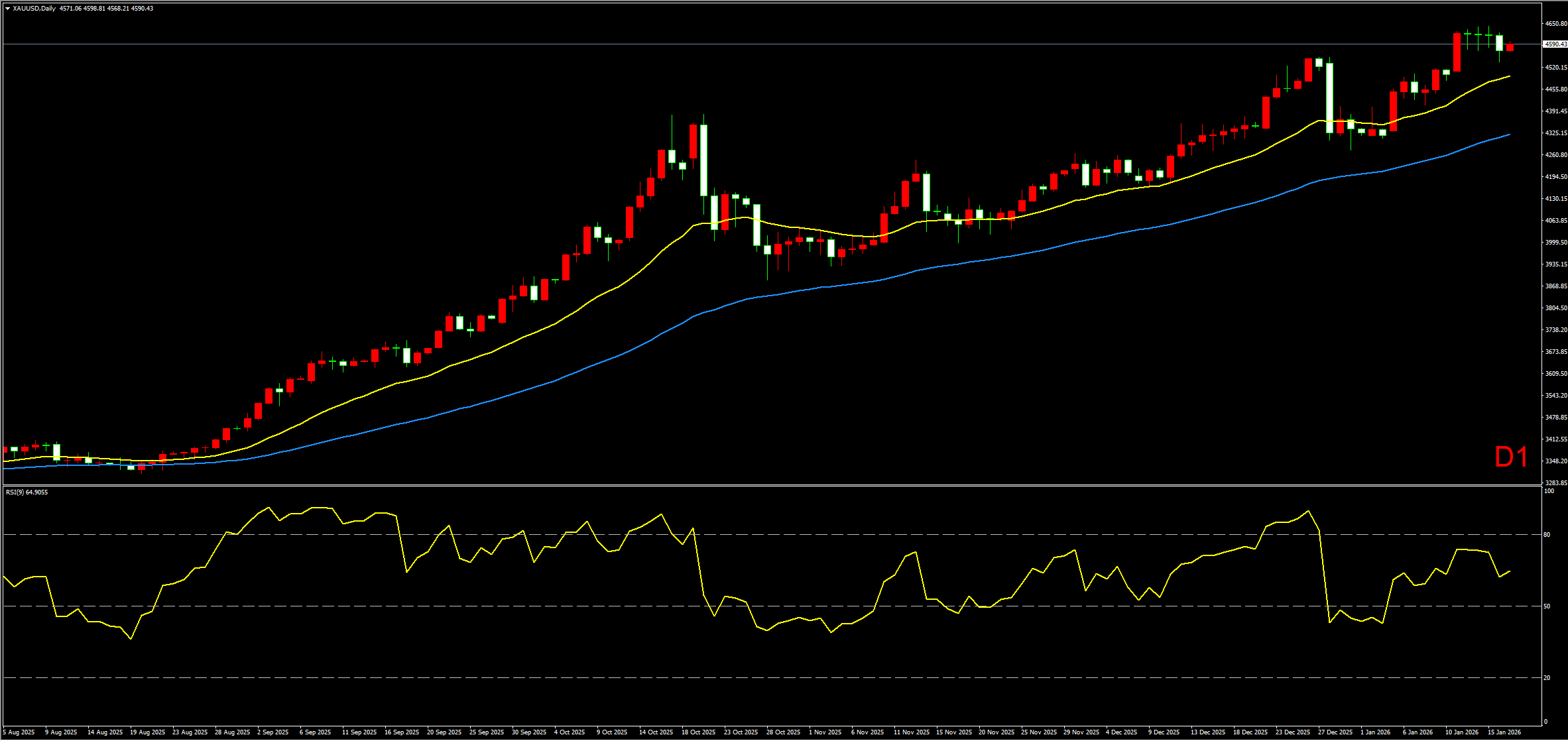This screenshot has height=741, width=1568.
Task: Click the RSI 100 level label
Action: (1549, 491)
